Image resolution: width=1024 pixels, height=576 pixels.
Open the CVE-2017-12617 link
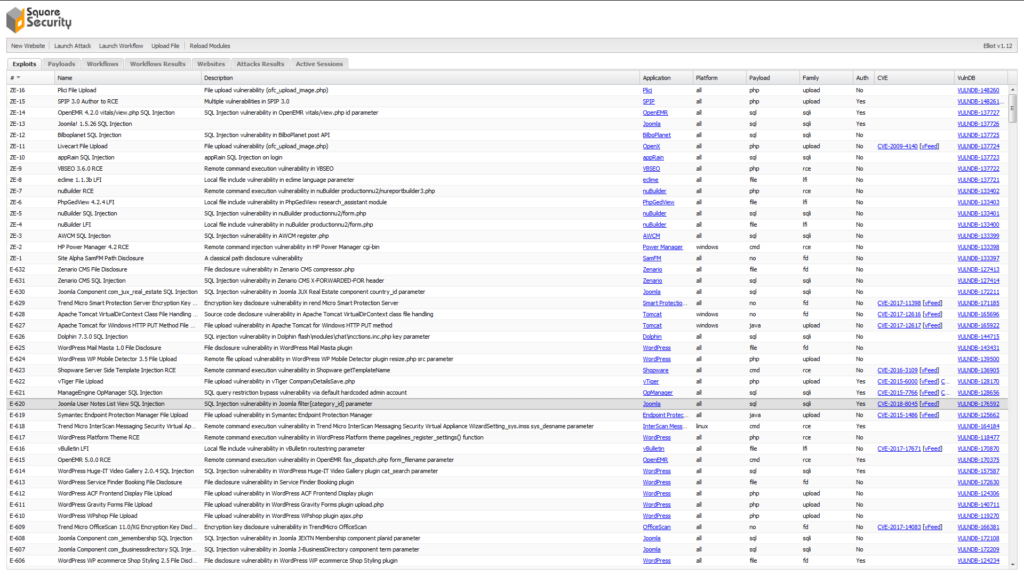[x=899, y=325]
